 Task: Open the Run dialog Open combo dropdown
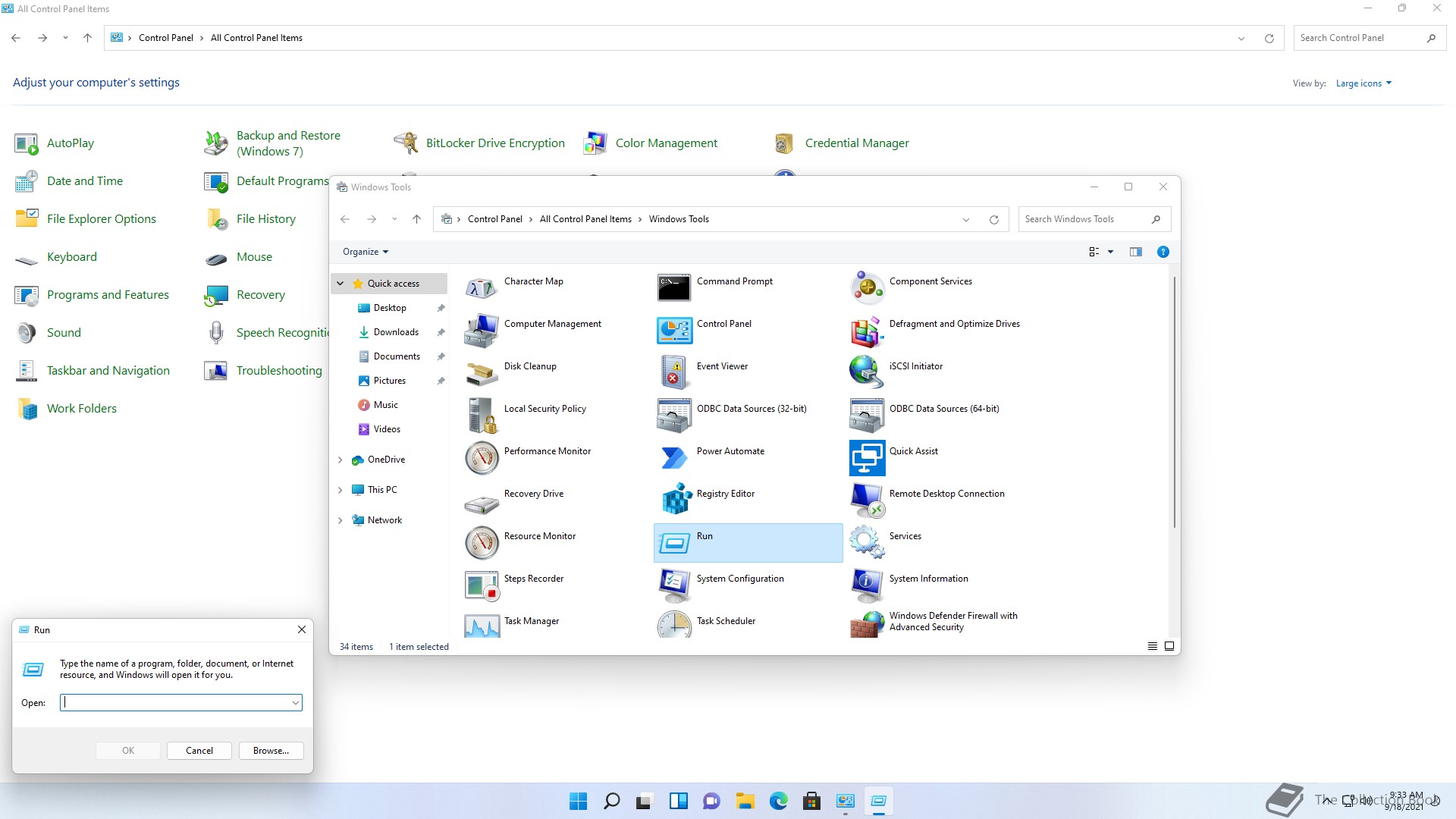(295, 703)
